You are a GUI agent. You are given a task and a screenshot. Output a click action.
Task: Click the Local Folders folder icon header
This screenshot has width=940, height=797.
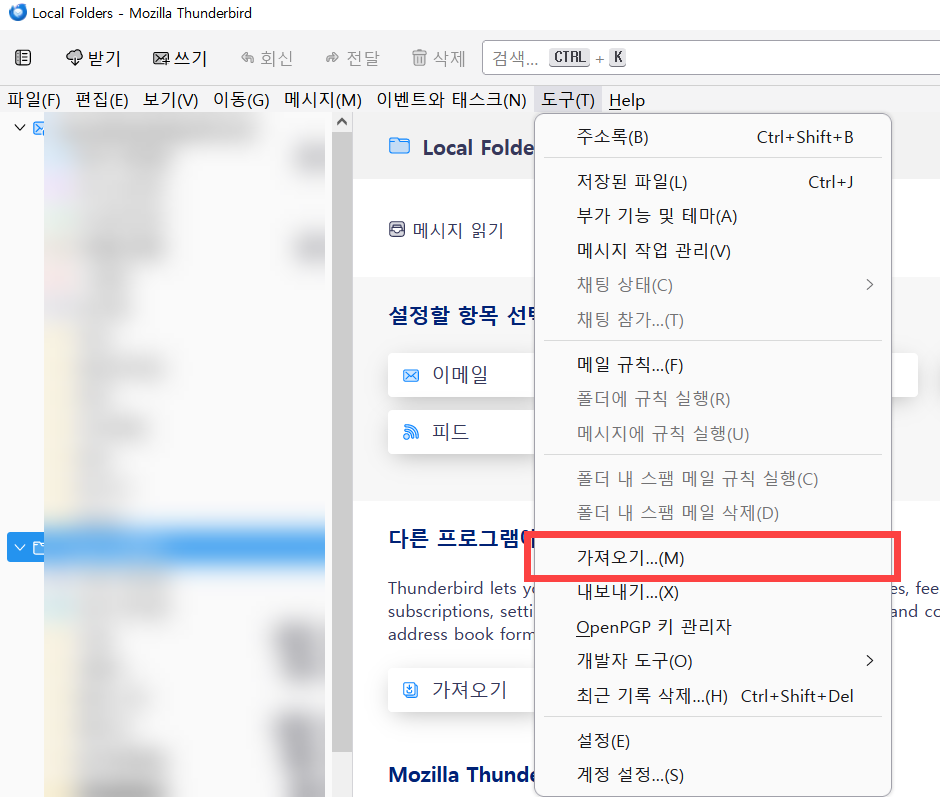(399, 146)
